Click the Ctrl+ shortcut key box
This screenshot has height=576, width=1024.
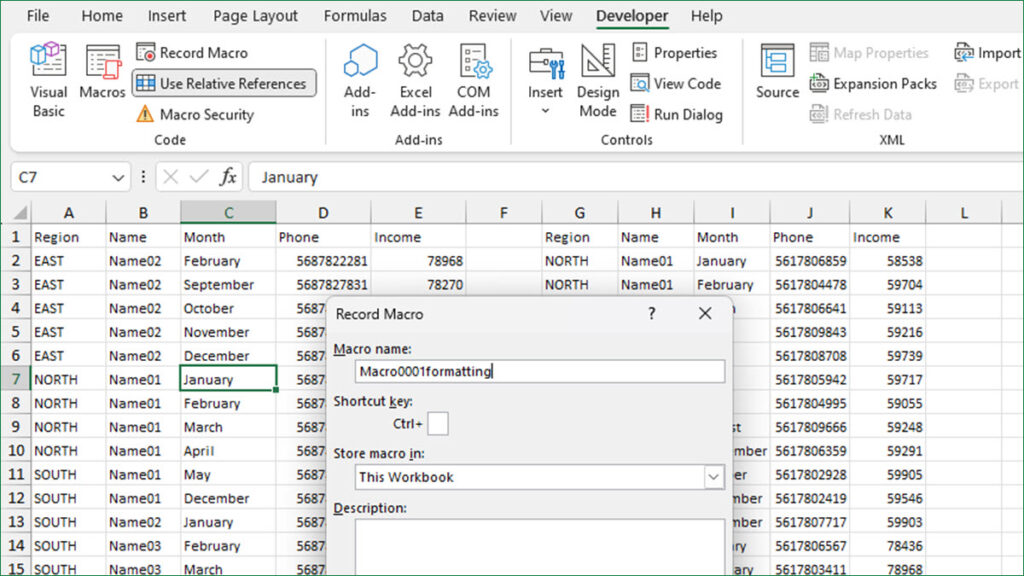coord(438,424)
